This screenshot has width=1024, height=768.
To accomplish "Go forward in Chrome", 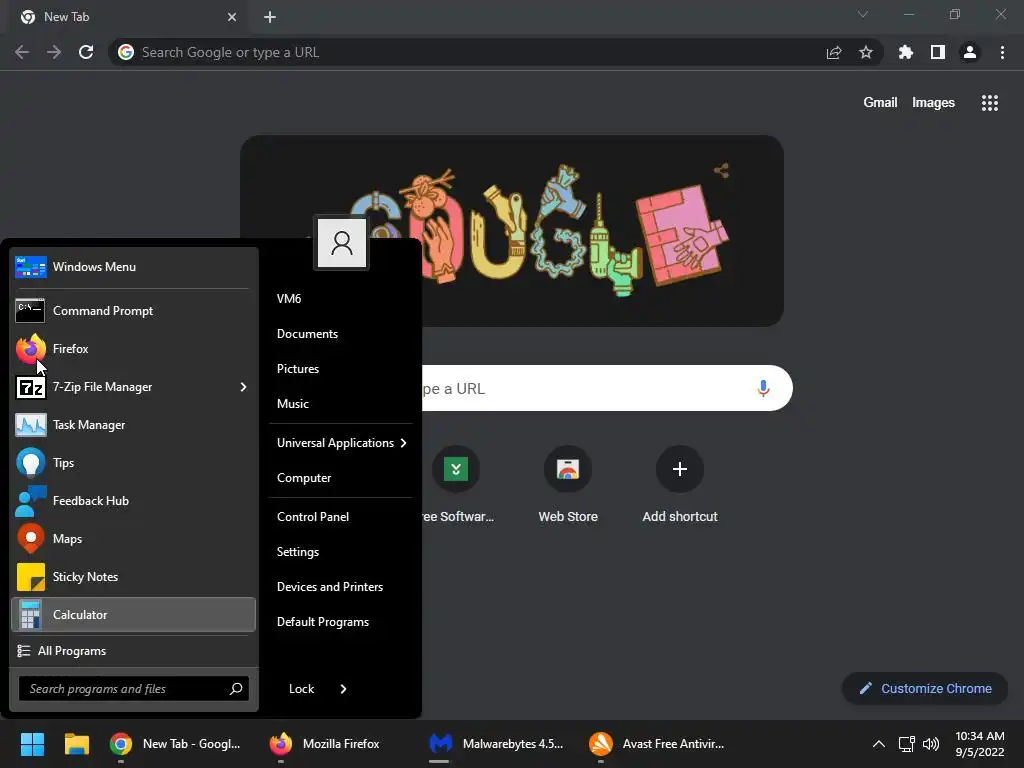I will tap(54, 52).
